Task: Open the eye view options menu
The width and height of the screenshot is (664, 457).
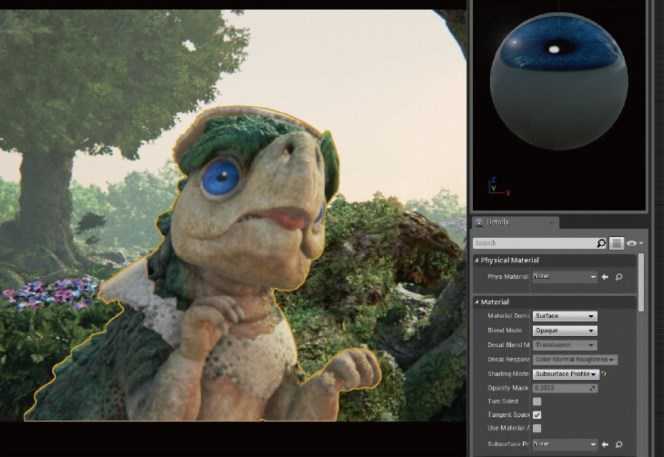Action: [x=634, y=243]
